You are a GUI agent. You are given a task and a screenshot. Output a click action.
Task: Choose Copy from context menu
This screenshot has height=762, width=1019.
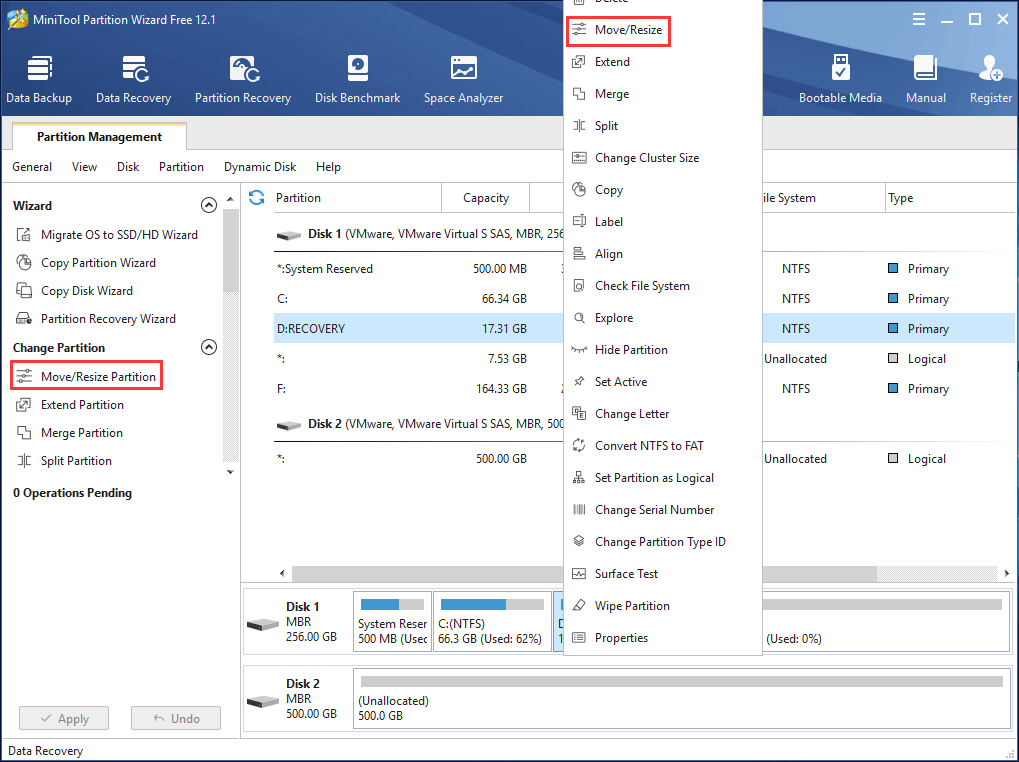click(663, 190)
